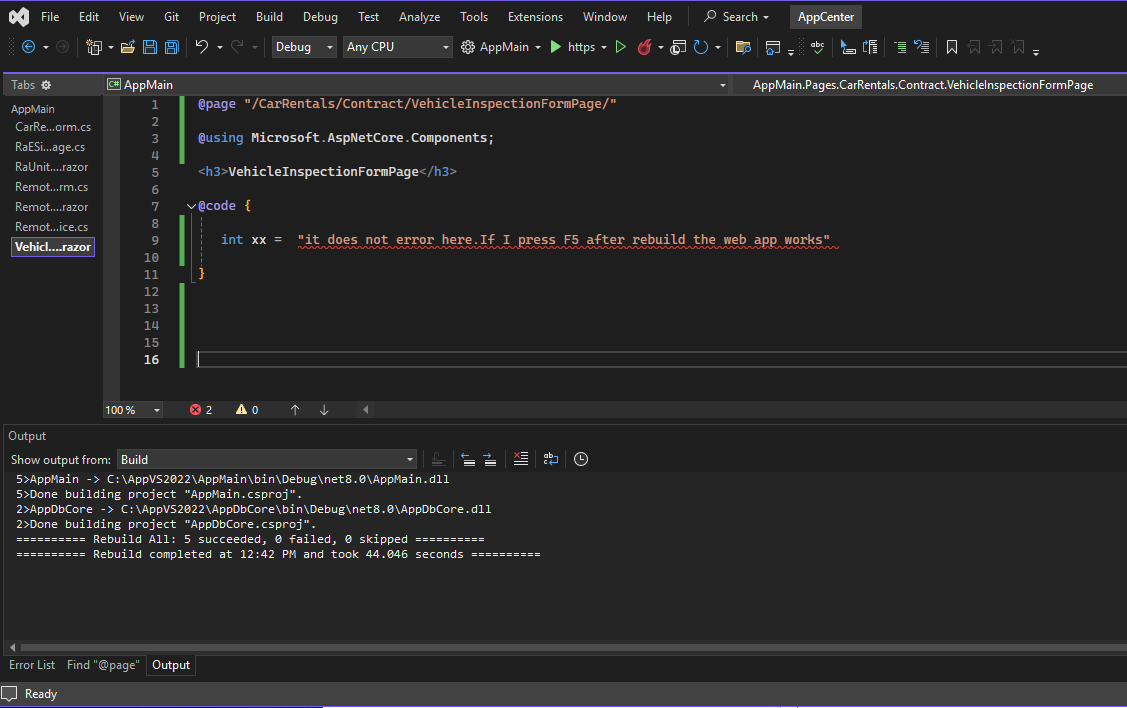The image size is (1127, 708).
Task: Open the New Project icon in toolbar
Action: pyautogui.click(x=93, y=47)
